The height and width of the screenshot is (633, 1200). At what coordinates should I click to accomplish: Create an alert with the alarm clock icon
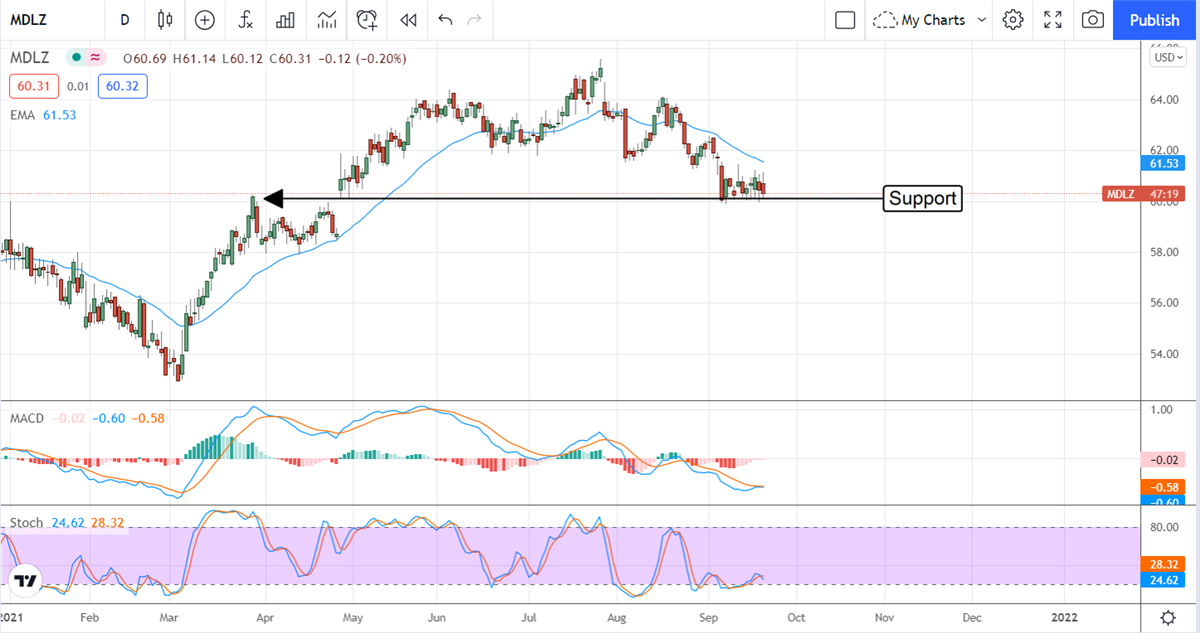coord(367,19)
